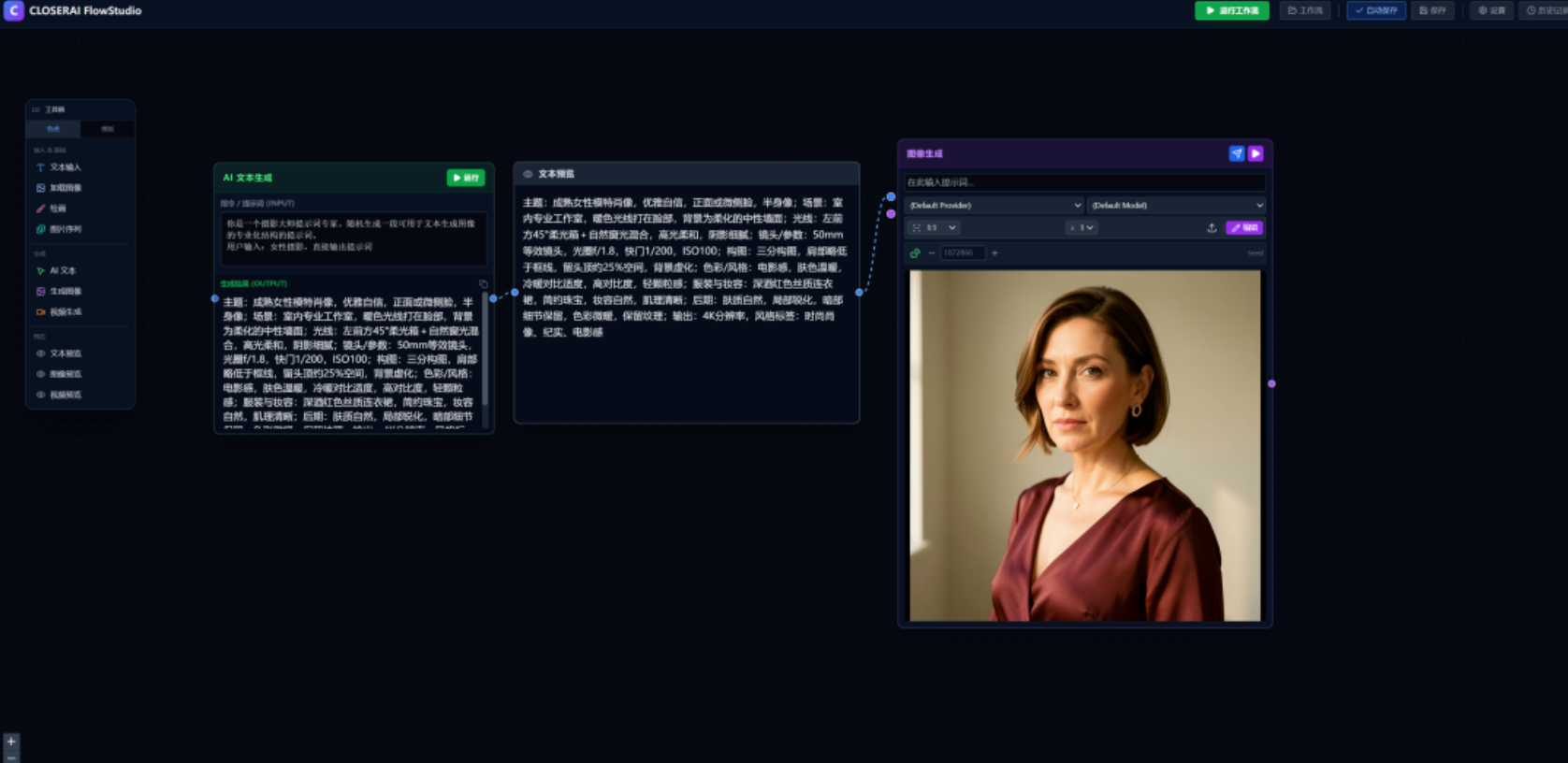Toggle the 自动保存 auto-save option
This screenshot has width=1568, height=763.
1375,10
